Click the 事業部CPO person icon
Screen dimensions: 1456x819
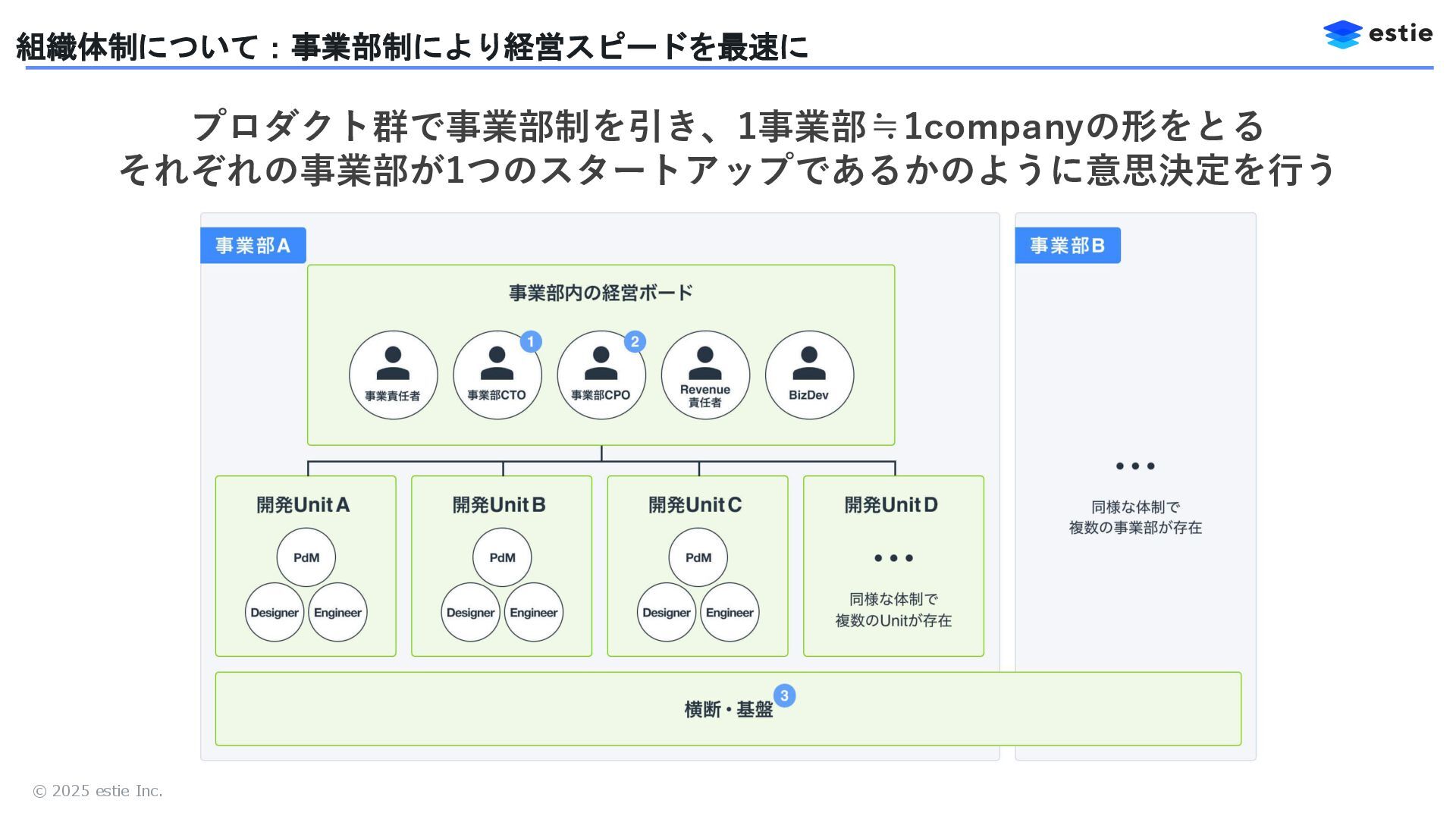pos(601,364)
